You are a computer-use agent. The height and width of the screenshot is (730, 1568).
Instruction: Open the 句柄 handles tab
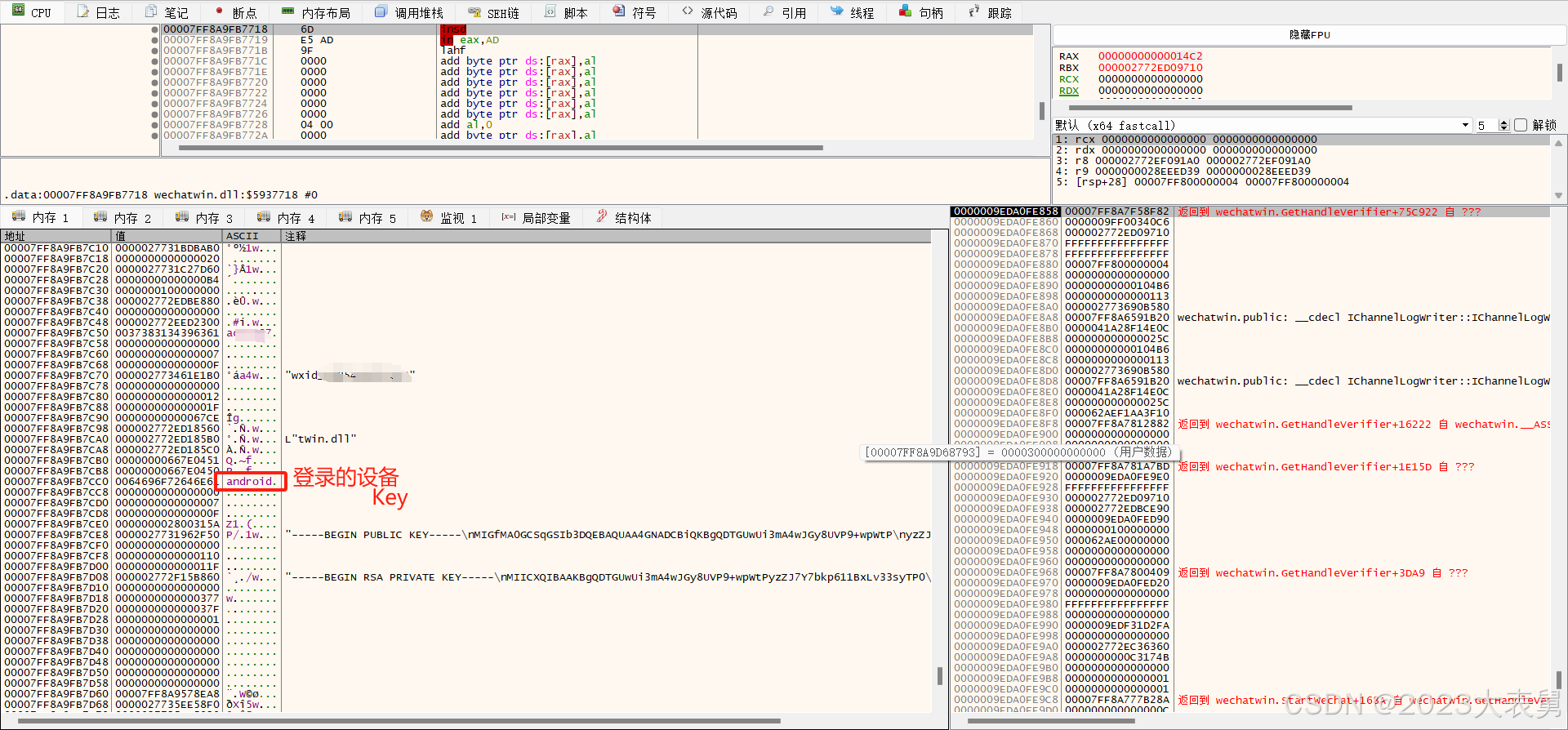921,12
